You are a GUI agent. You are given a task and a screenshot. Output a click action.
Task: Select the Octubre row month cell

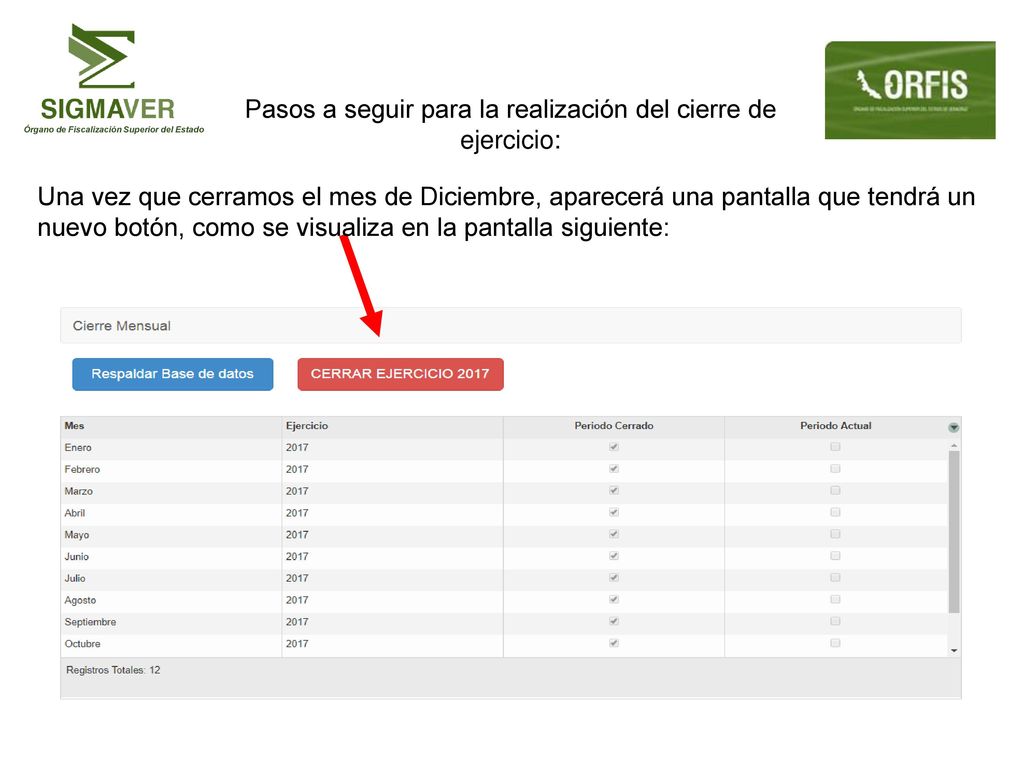point(171,644)
